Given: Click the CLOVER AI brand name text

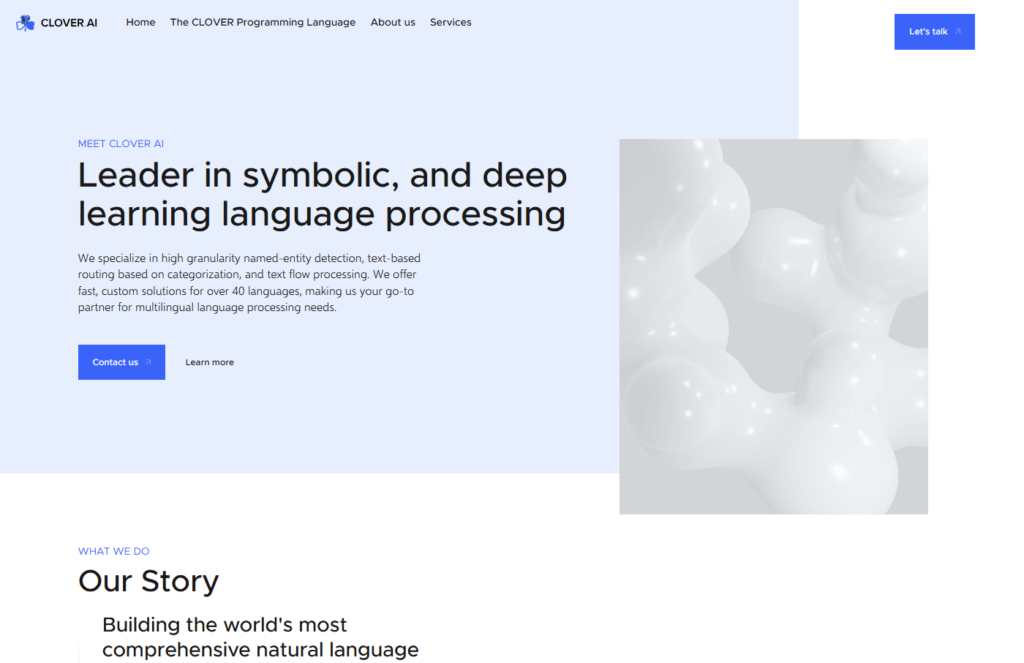Looking at the screenshot, I should pos(69,23).
